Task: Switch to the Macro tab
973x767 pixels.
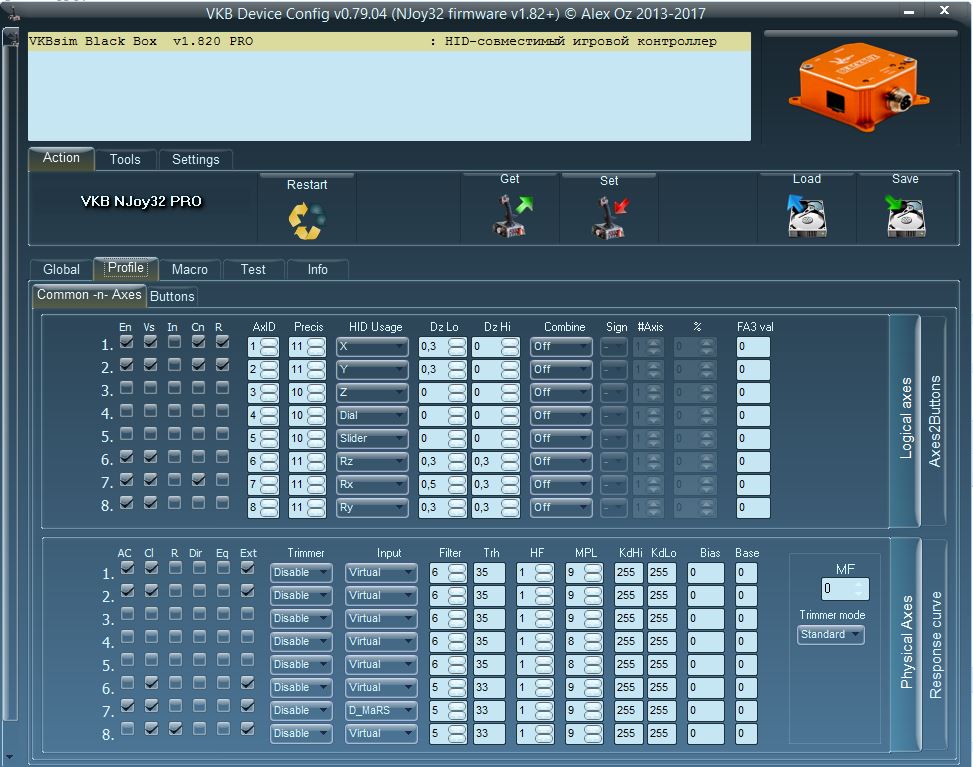Action: tap(189, 269)
